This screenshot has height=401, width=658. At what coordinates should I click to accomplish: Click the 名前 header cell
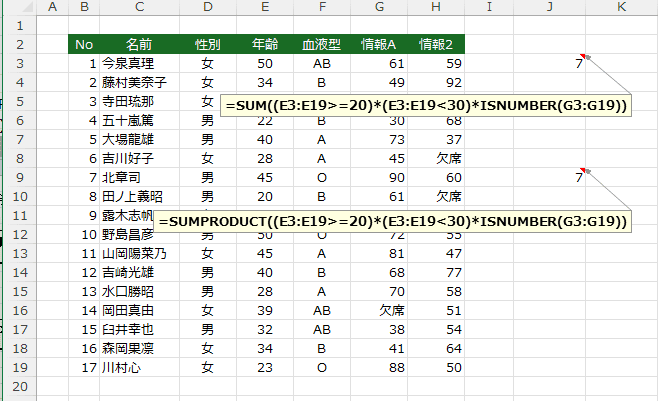pos(139,44)
